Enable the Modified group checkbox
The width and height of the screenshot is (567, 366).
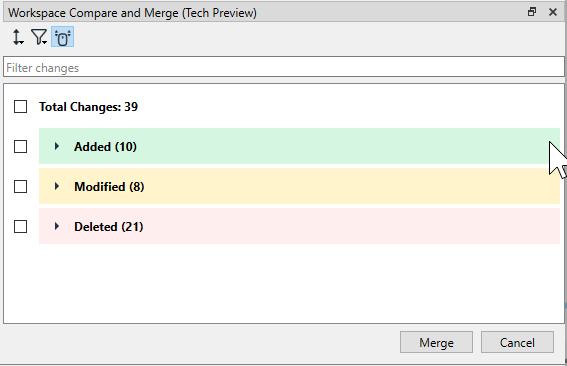point(20,187)
